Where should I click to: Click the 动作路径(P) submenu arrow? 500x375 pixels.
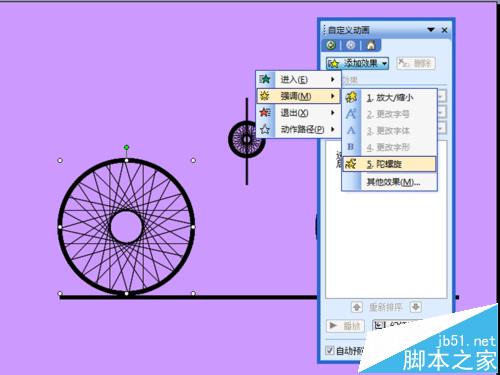[x=332, y=129]
